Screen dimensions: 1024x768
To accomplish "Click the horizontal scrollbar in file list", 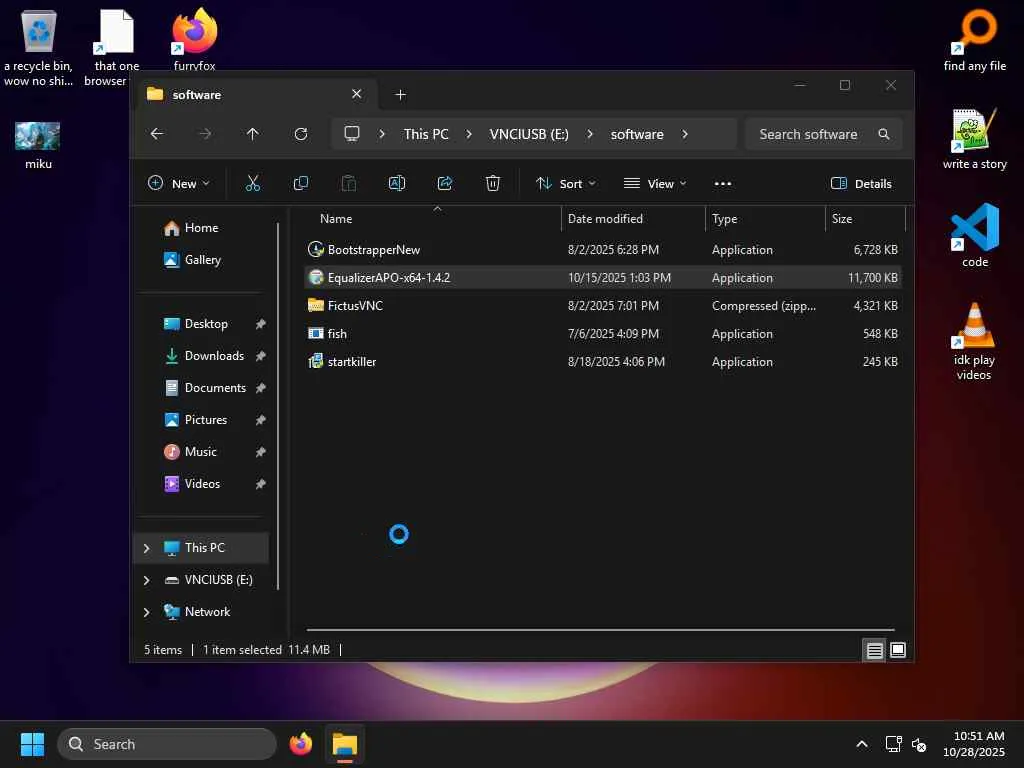I will [x=600, y=630].
